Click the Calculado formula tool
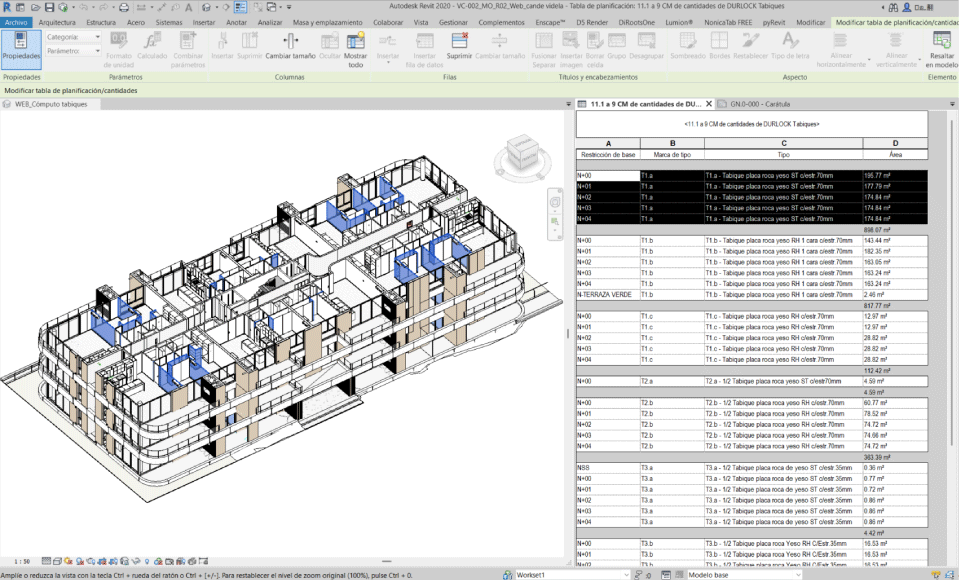 (x=152, y=46)
